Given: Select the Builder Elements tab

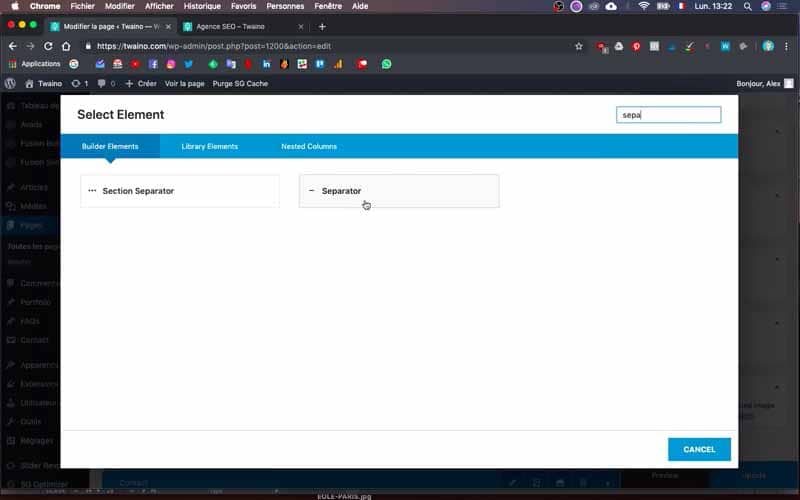Looking at the screenshot, I should point(110,146).
